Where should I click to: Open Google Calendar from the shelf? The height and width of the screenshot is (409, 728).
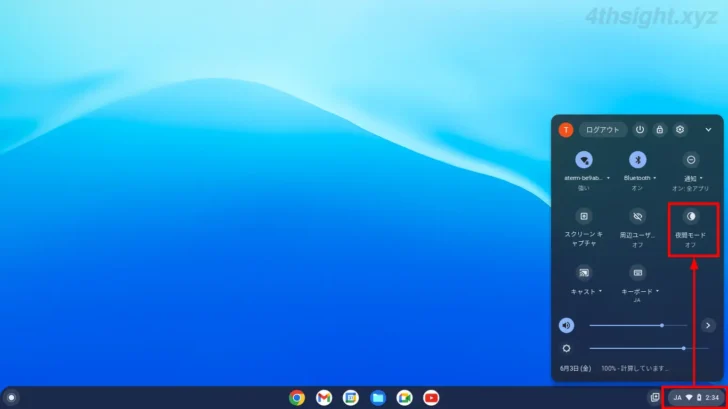(x=351, y=398)
